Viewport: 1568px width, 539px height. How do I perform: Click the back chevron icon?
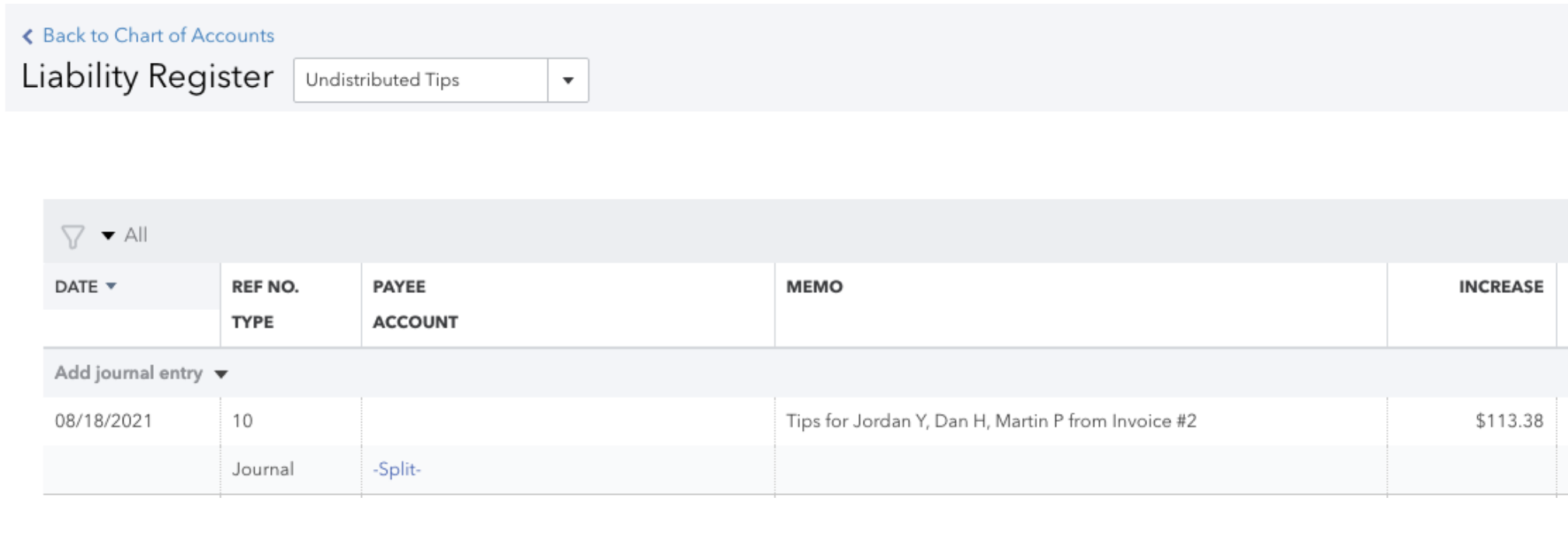(x=28, y=37)
